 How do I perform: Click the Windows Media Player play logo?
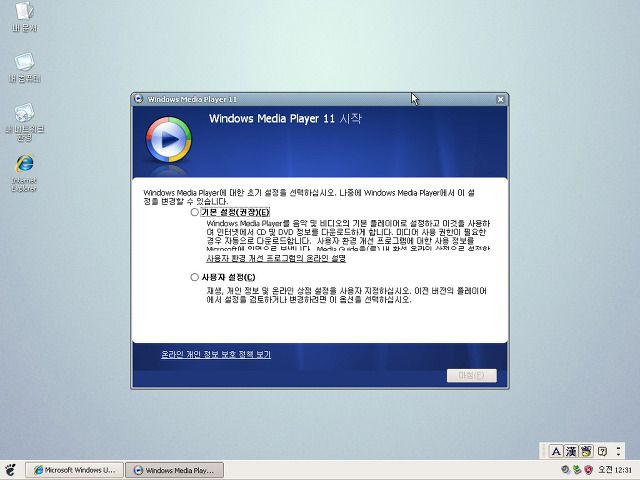tap(169, 140)
